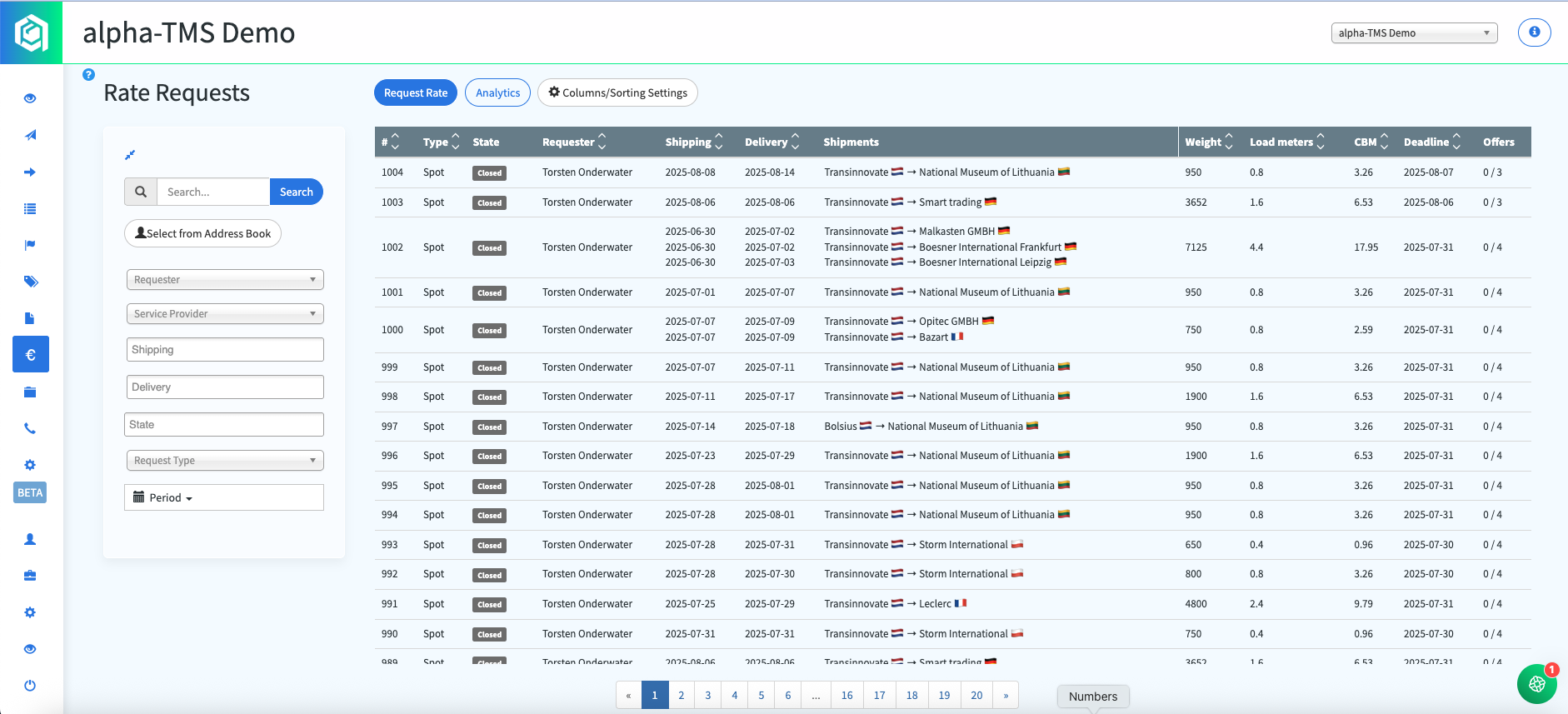
Task: Go to page 3
Action: tap(708, 695)
